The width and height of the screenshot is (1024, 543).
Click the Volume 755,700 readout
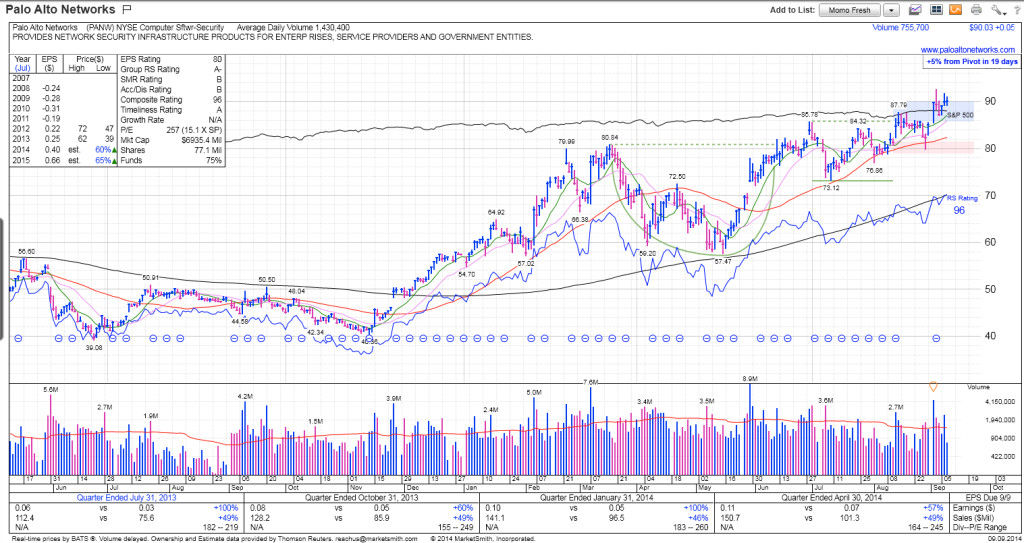pyautogui.click(x=900, y=28)
